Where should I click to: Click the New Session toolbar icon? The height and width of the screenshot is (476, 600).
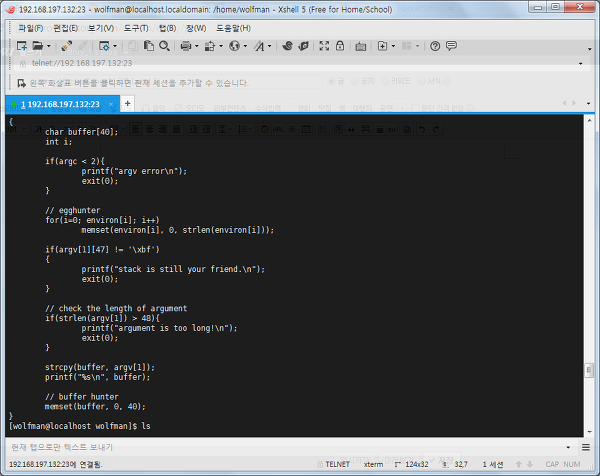22,46
